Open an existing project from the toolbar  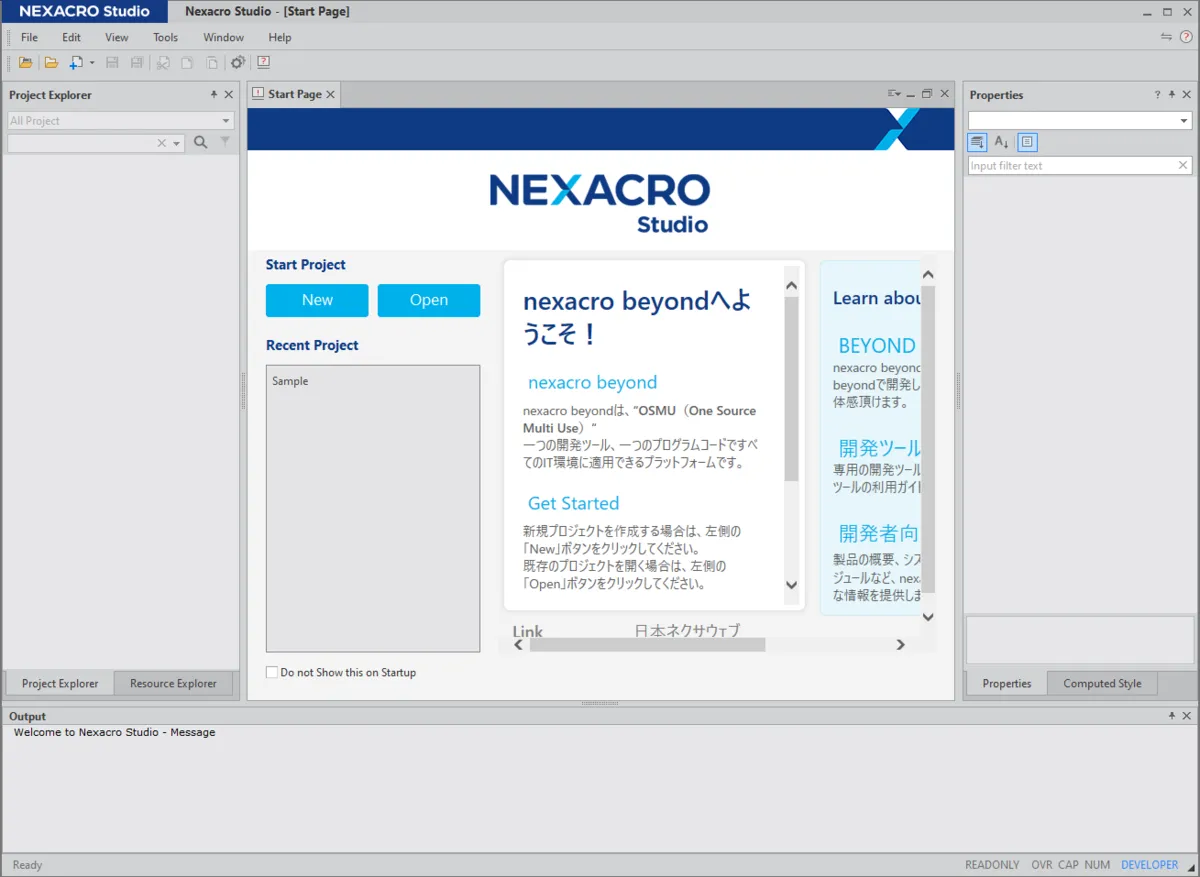click(x=25, y=62)
